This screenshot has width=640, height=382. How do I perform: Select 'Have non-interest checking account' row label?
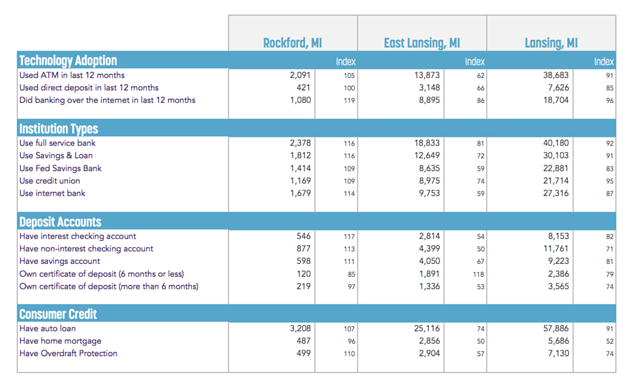point(86,249)
